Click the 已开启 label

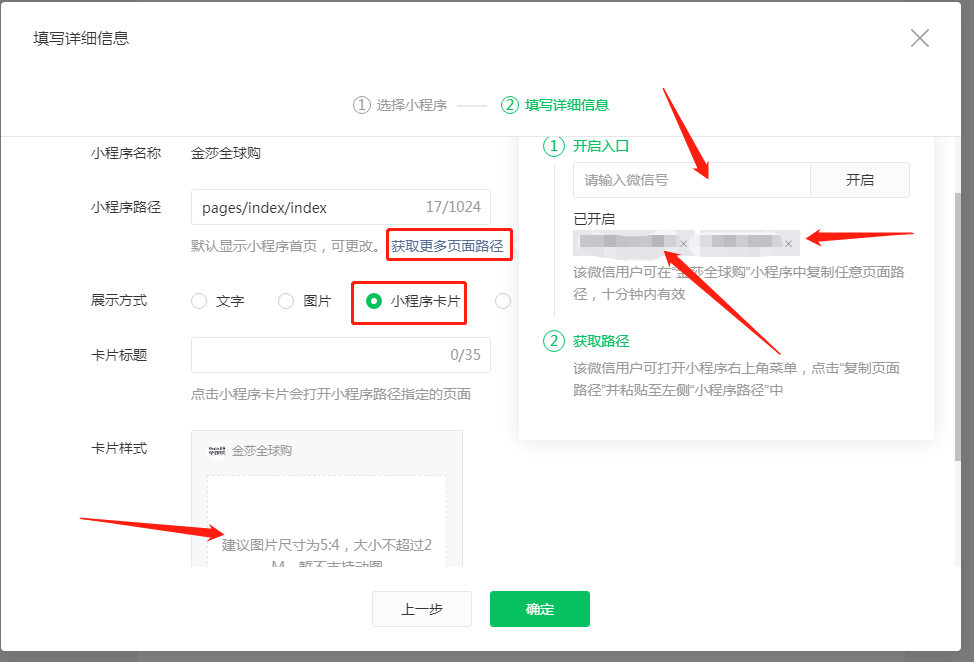pos(594,219)
